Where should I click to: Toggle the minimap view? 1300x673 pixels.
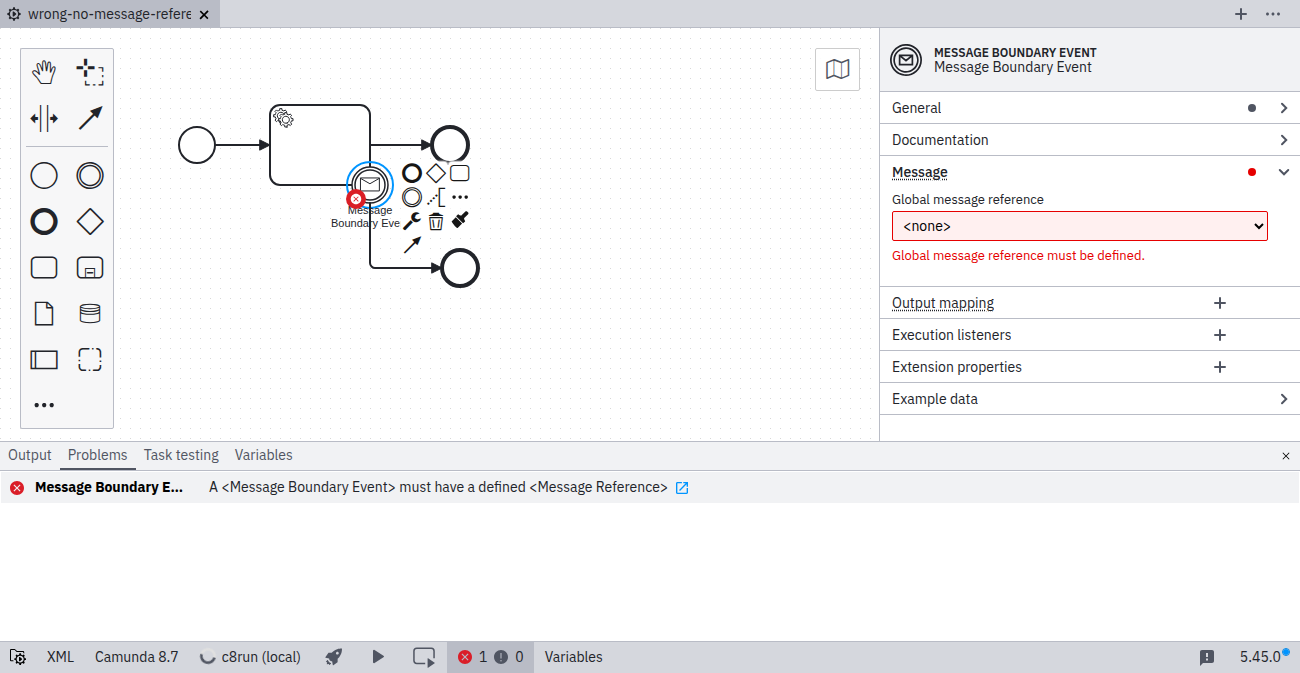point(837,69)
